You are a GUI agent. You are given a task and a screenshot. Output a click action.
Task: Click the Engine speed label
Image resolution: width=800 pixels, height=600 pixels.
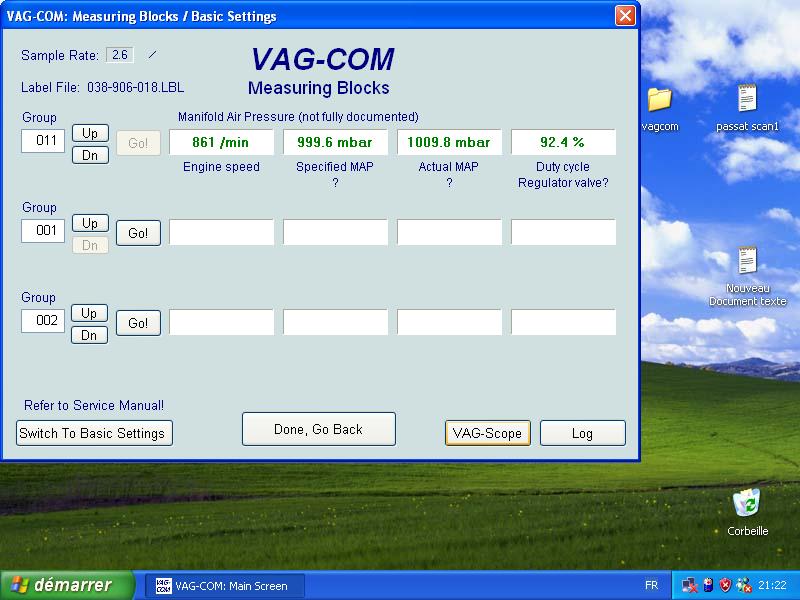coord(221,167)
